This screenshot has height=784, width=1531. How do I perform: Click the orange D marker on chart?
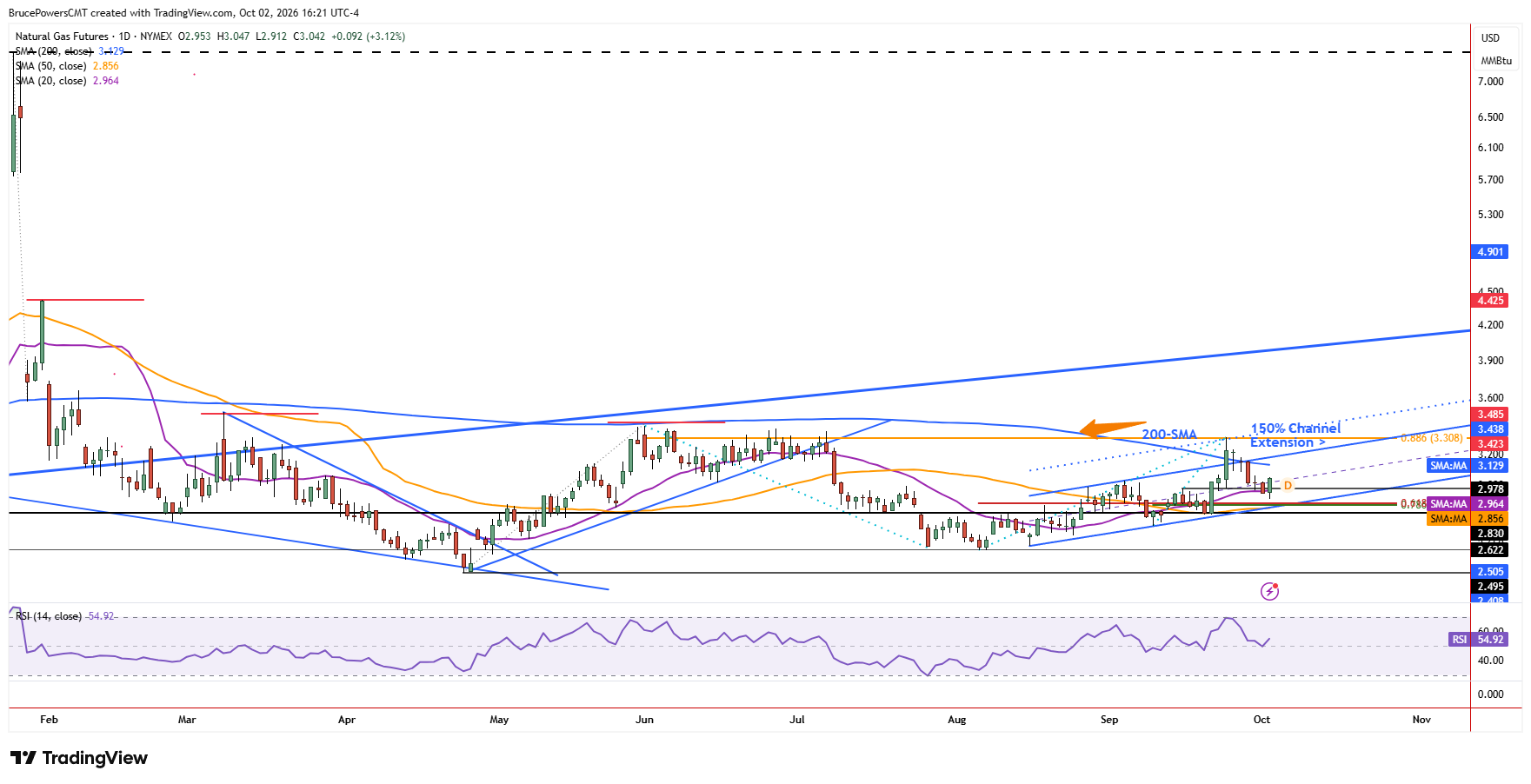(x=1288, y=486)
